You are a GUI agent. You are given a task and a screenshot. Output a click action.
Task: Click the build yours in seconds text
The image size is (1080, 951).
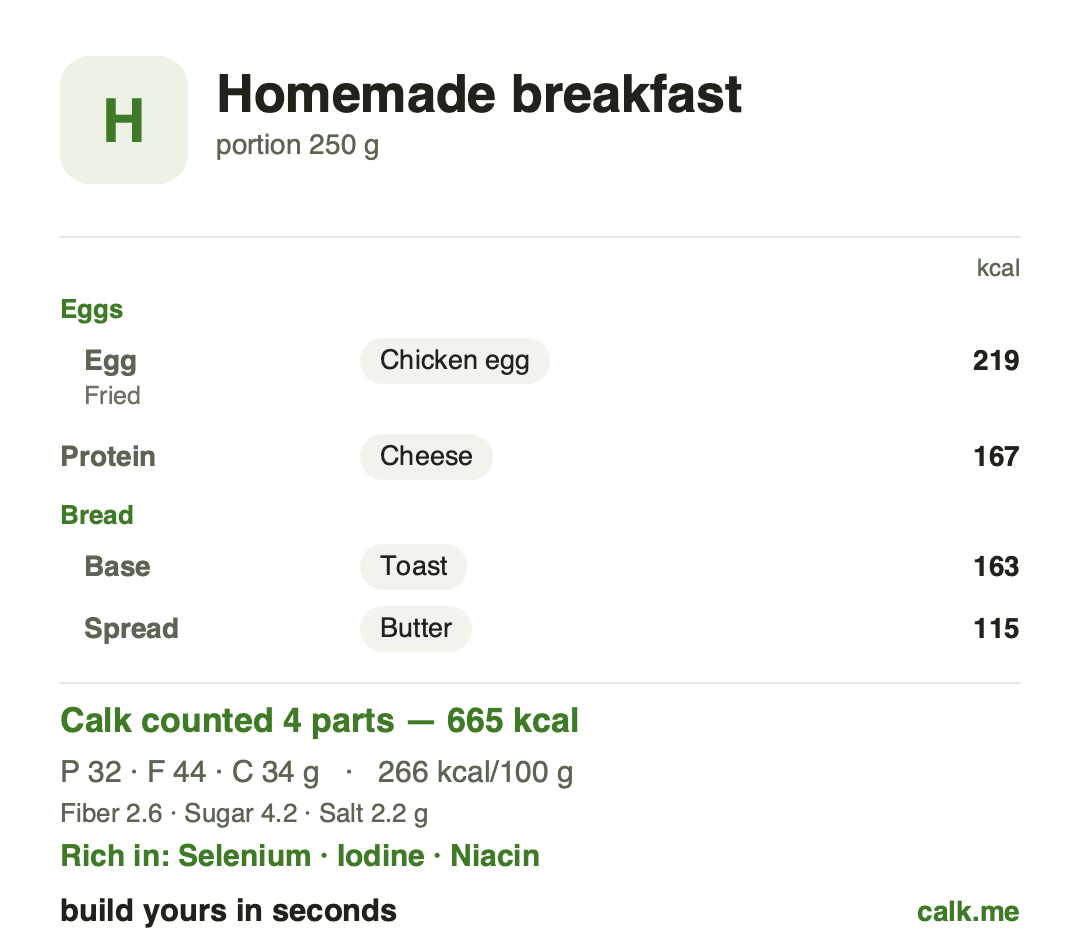[x=229, y=911]
